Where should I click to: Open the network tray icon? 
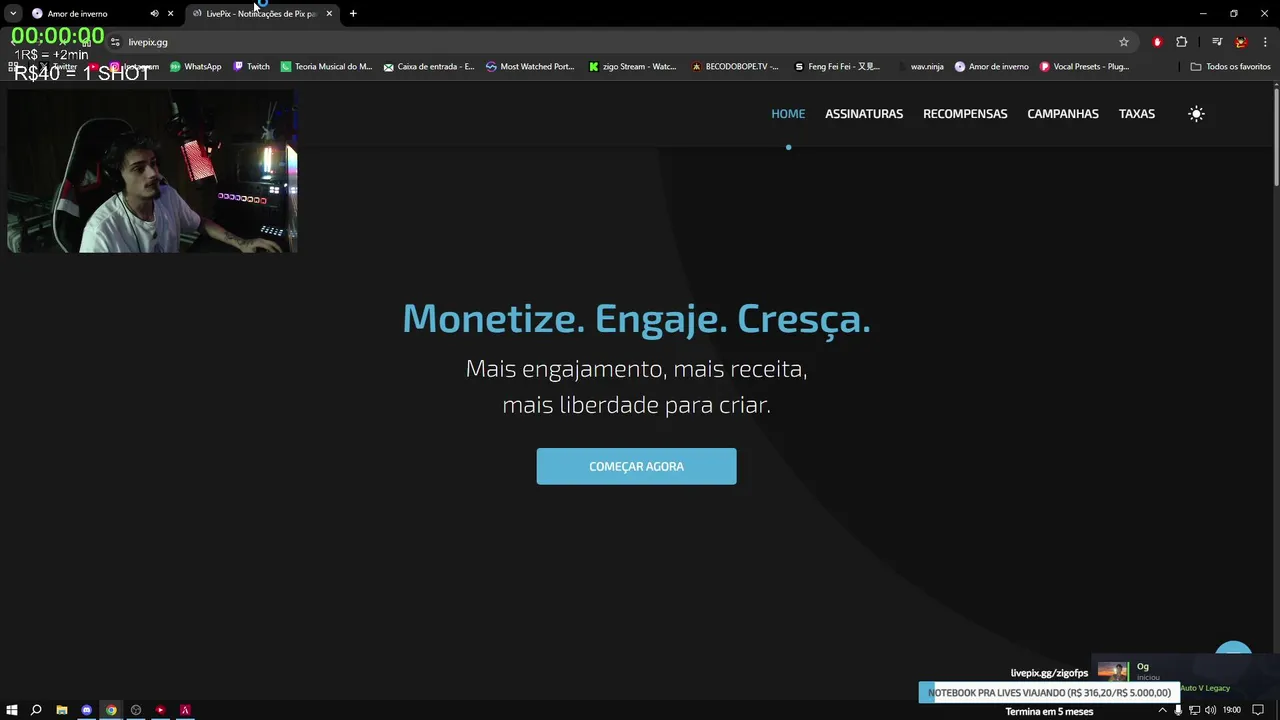click(x=1194, y=710)
